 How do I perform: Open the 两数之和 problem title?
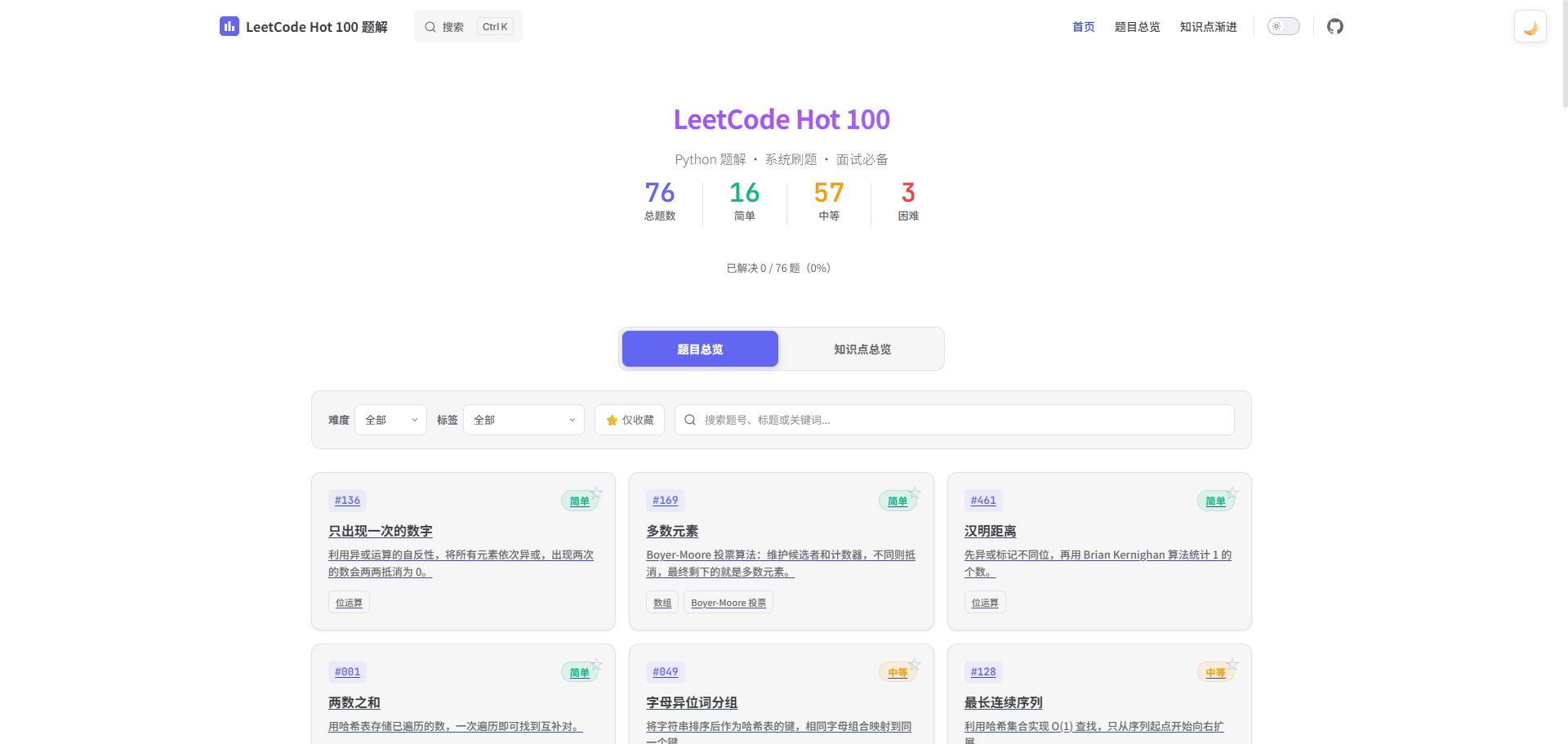tap(354, 702)
